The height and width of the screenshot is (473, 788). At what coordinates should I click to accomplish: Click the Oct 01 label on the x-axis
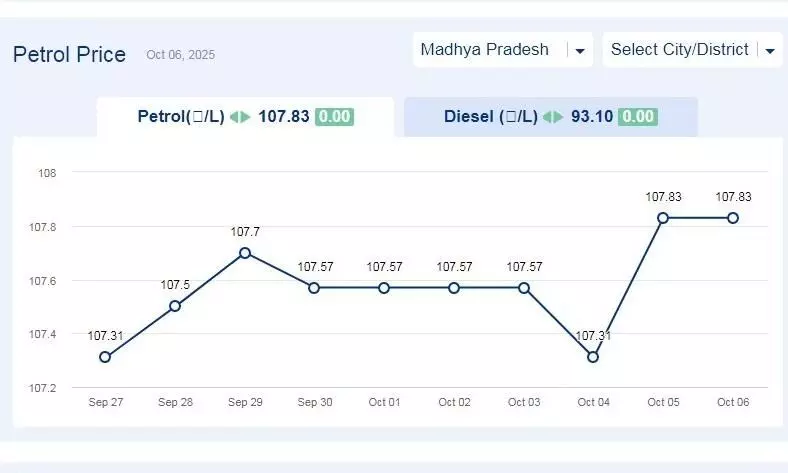(x=384, y=403)
